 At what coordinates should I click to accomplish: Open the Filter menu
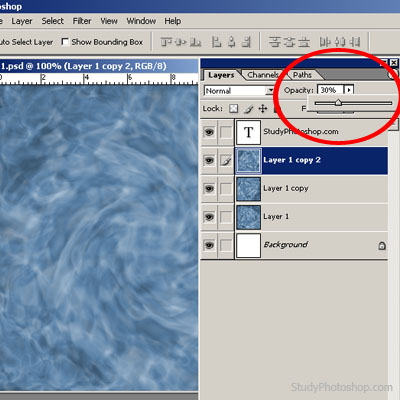click(x=82, y=21)
